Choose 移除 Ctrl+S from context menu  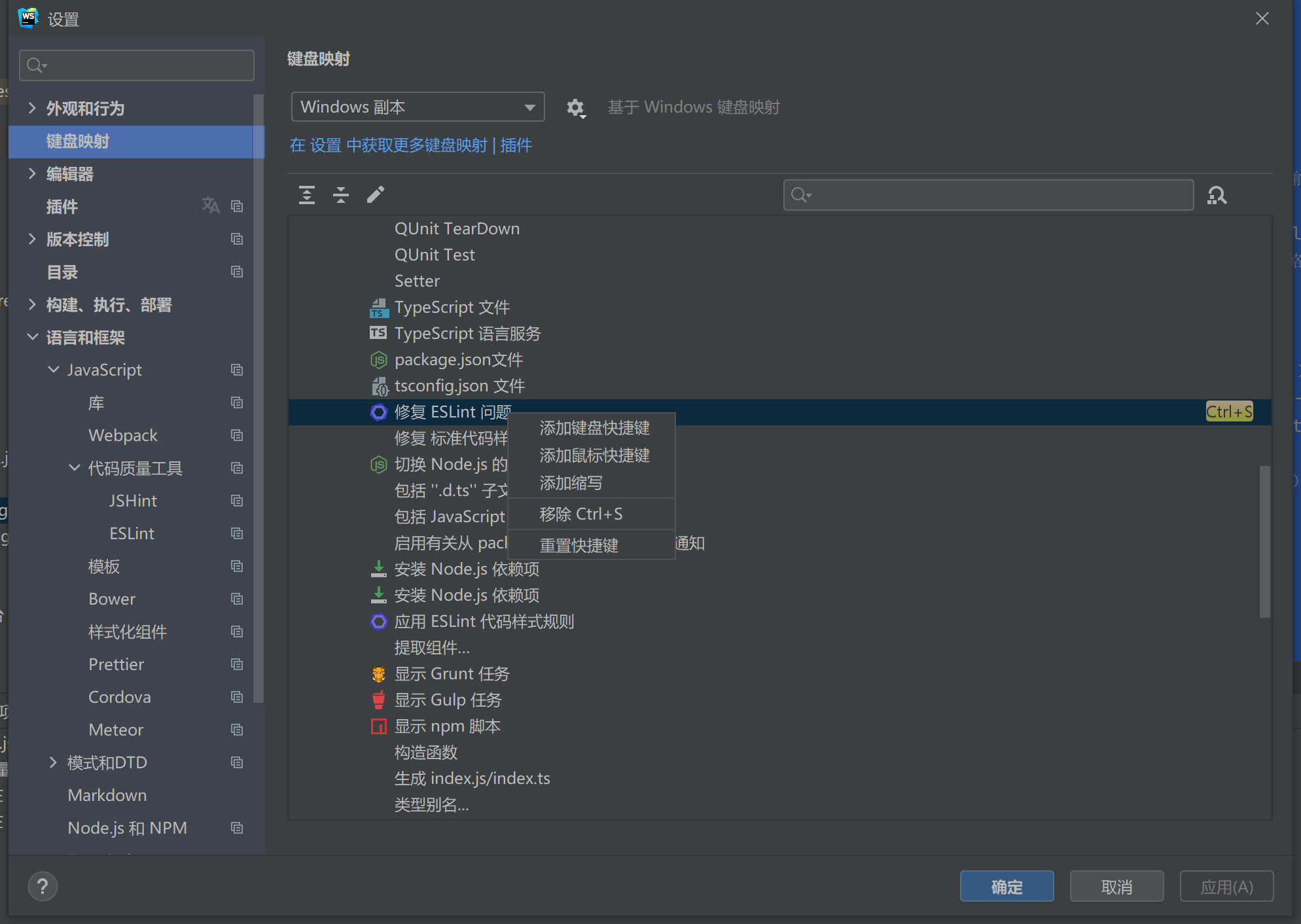click(x=581, y=514)
